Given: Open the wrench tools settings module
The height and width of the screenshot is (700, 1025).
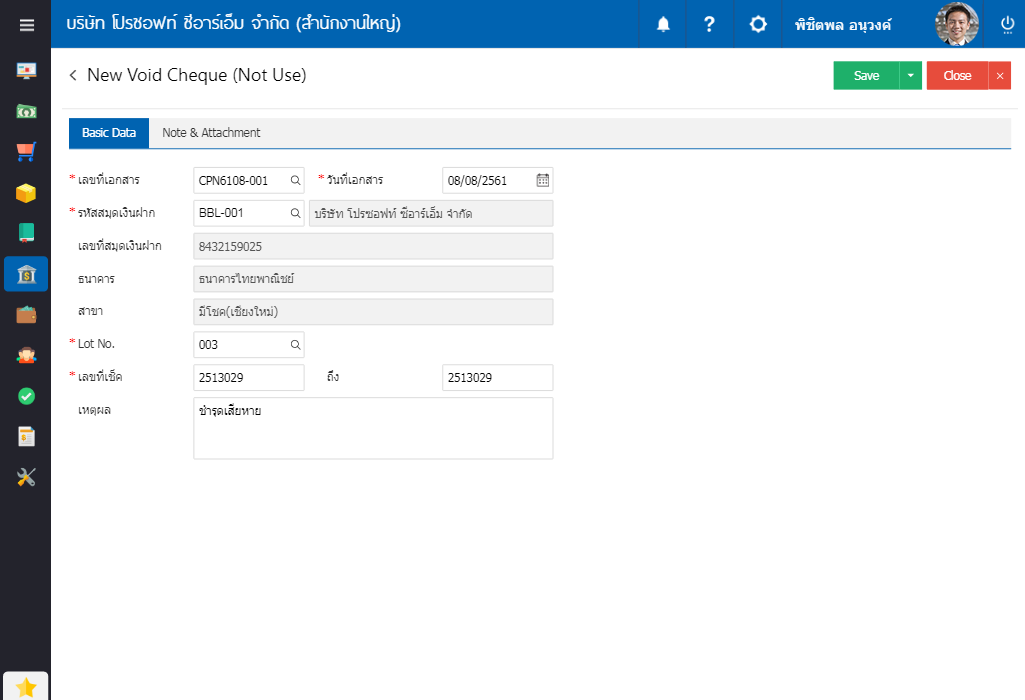Looking at the screenshot, I should [26, 477].
